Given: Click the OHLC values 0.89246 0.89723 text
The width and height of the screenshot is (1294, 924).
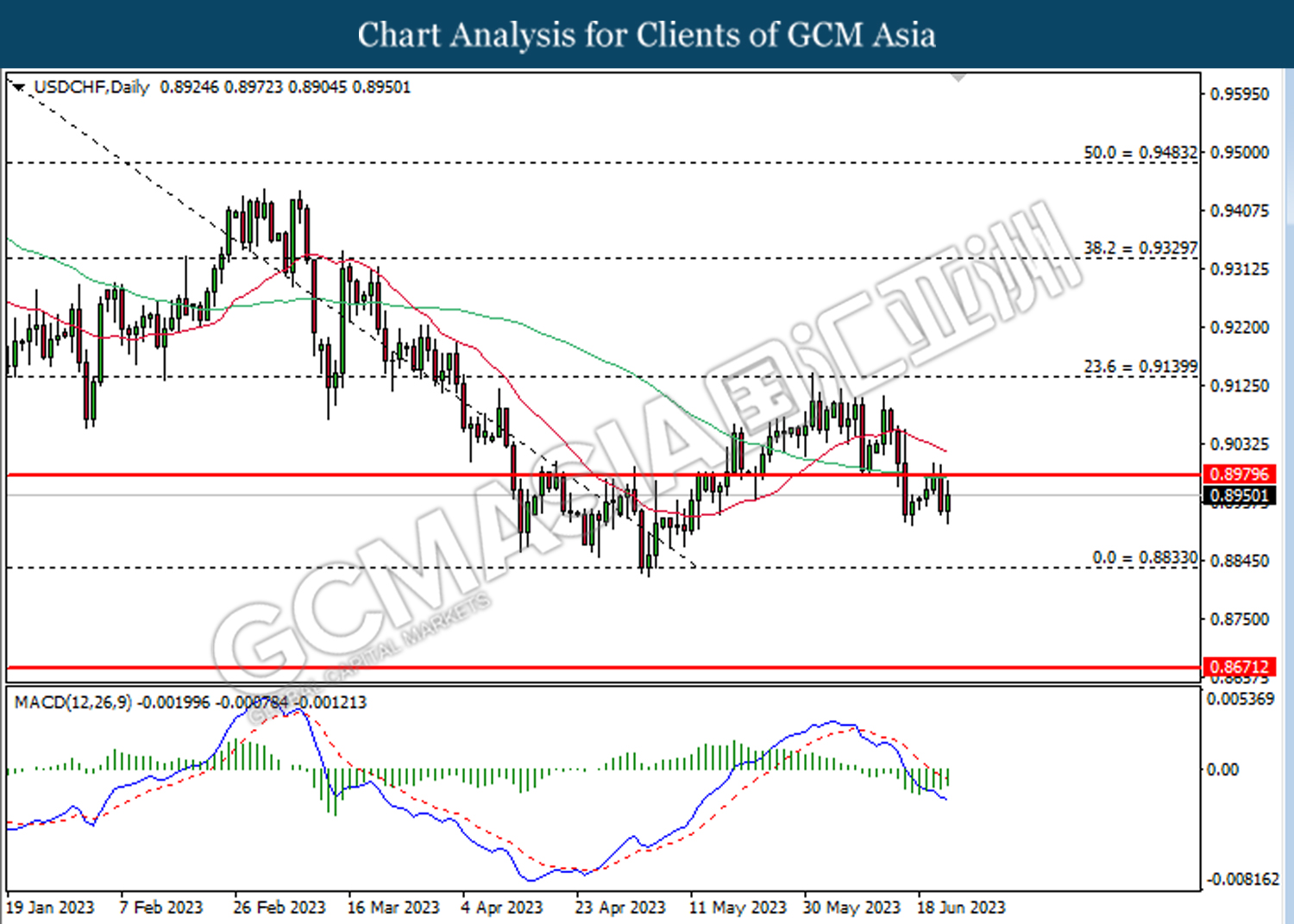Looking at the screenshot, I should tap(222, 87).
